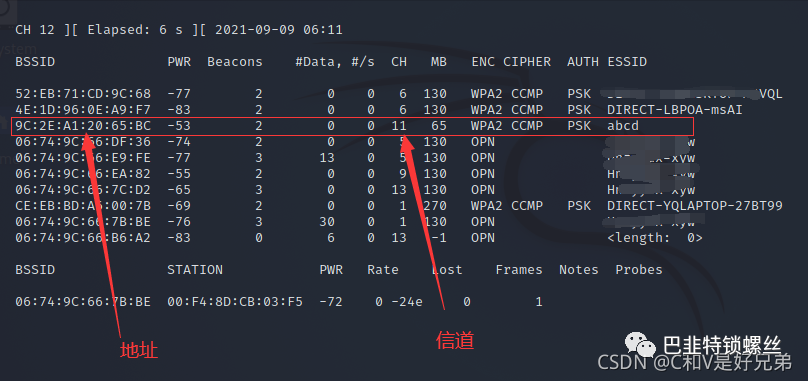Select the DIRECT-YQLAPTOP-27BT99 network name
This screenshot has width=808, height=381.
click(x=695, y=206)
